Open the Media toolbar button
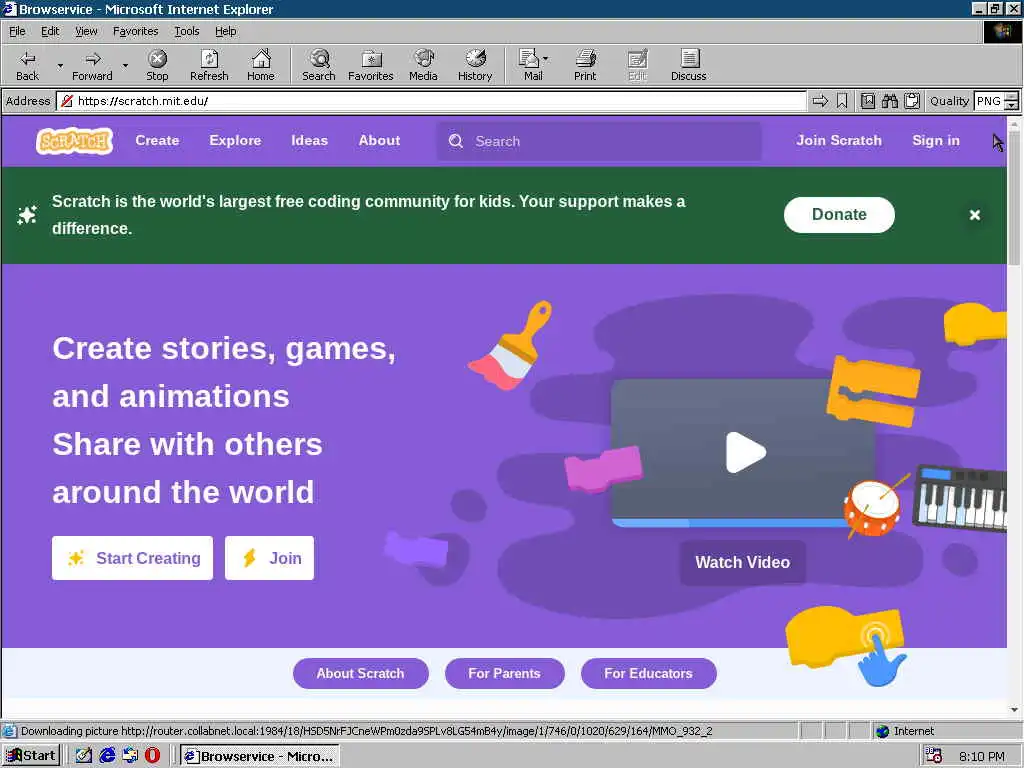 click(423, 65)
